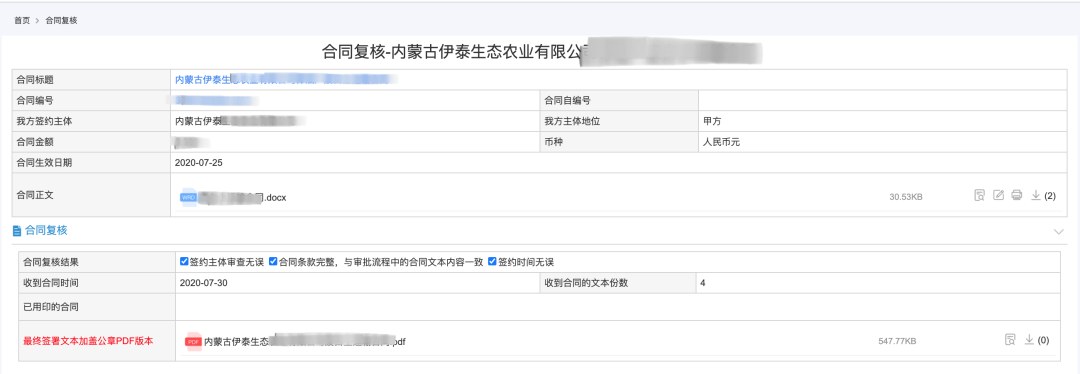Open the blue contract title link

[x=286, y=79]
